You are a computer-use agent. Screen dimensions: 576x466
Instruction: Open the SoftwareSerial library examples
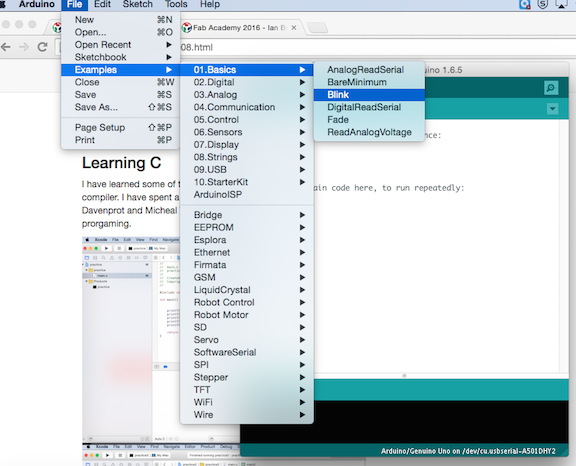click(x=247, y=352)
